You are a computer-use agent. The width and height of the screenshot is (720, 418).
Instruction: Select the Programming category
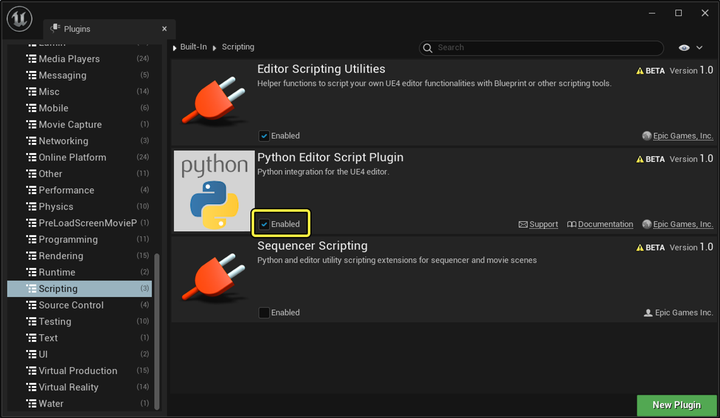click(79, 240)
